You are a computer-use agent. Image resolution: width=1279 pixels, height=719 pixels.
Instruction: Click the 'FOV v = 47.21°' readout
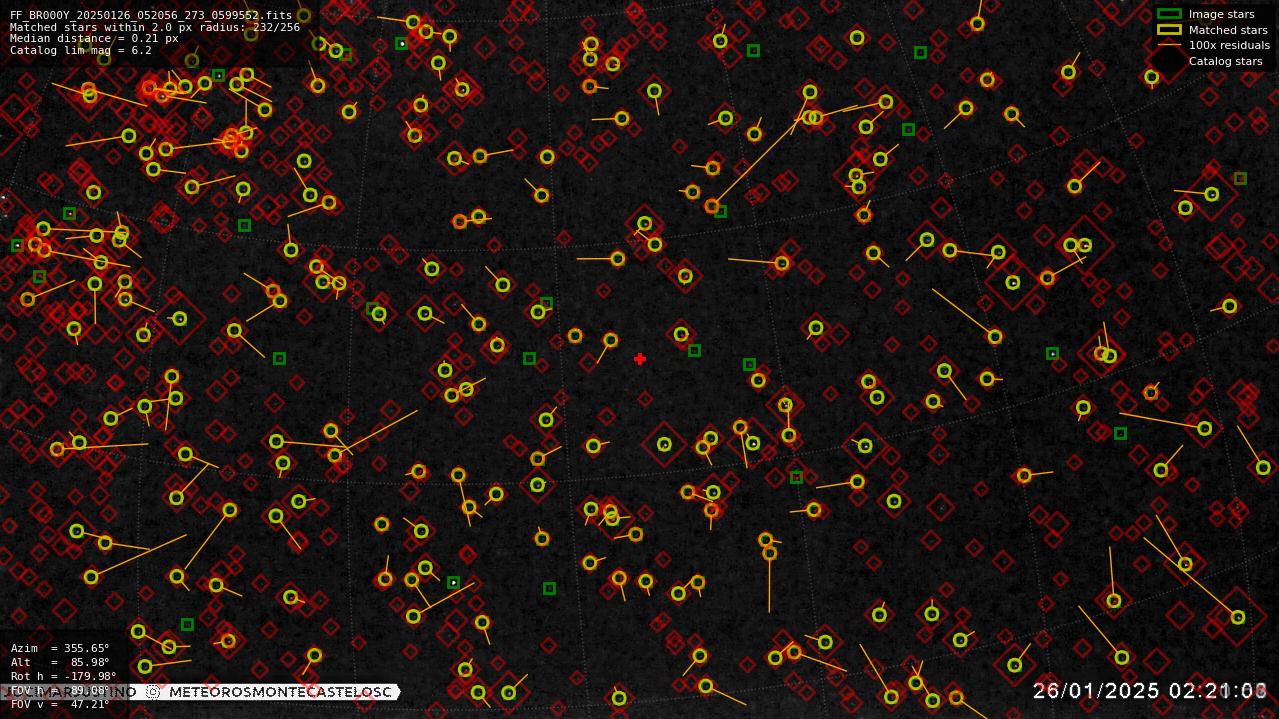[x=60, y=704]
